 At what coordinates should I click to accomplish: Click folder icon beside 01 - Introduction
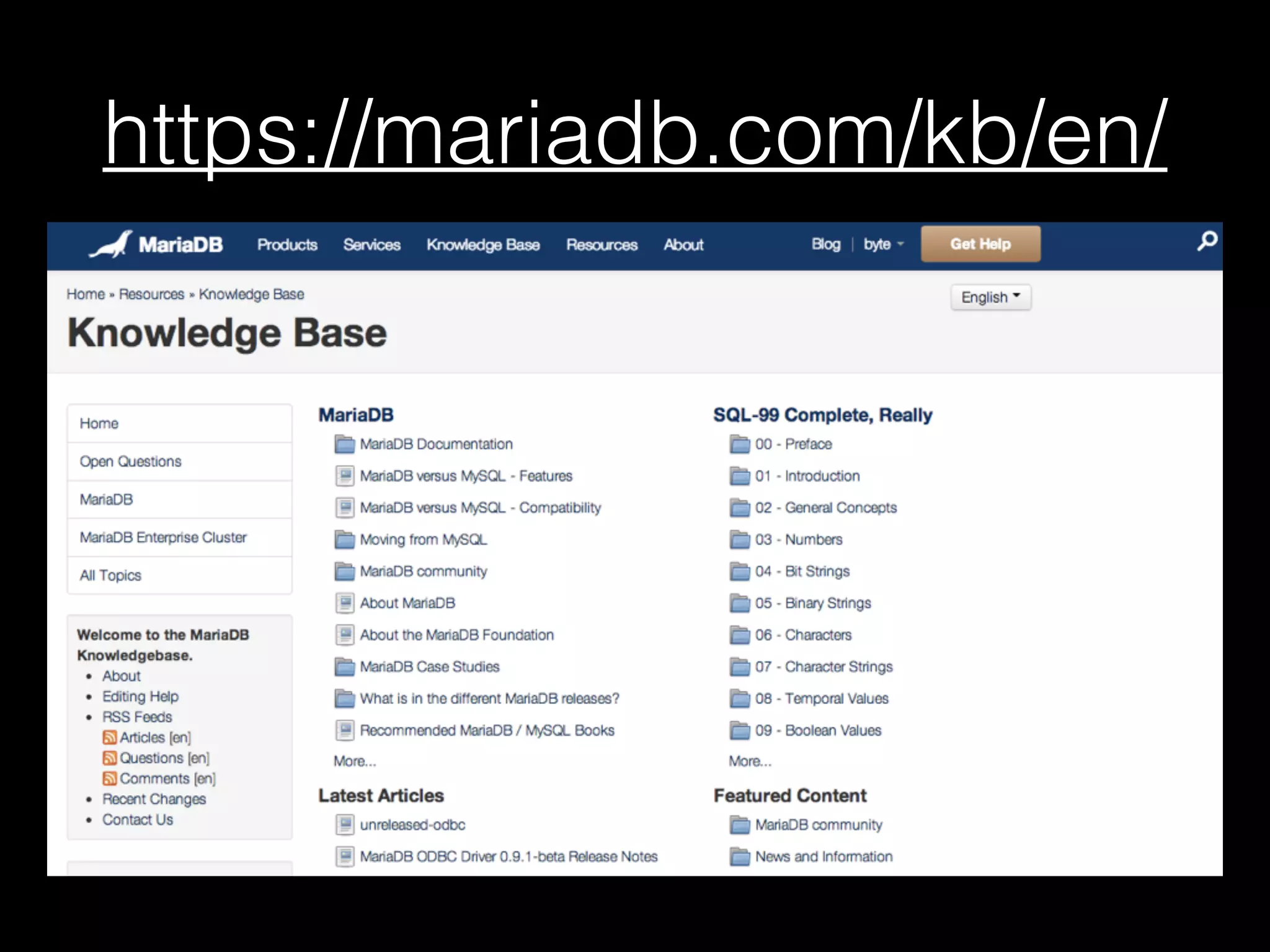pos(740,476)
